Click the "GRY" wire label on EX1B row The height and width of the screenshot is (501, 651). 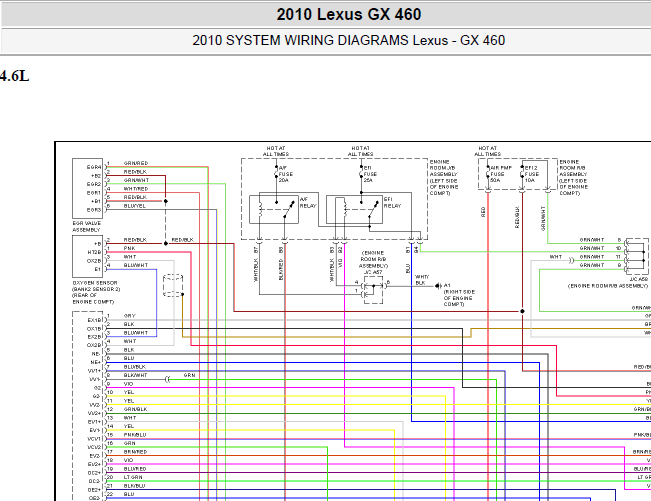point(130,316)
